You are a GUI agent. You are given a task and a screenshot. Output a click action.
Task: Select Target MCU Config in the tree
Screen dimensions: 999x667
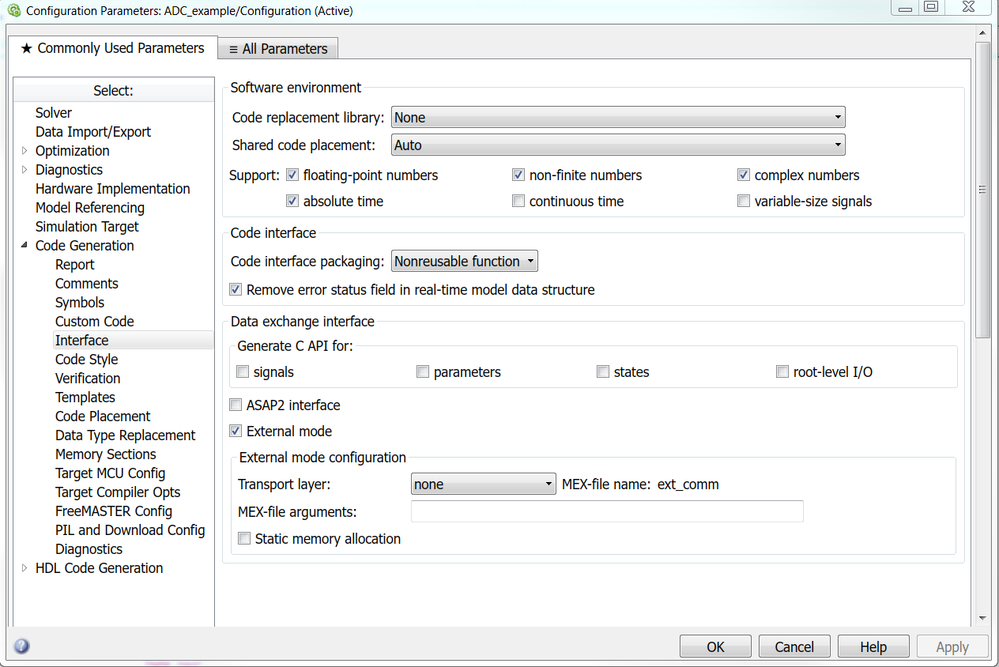(x=110, y=473)
